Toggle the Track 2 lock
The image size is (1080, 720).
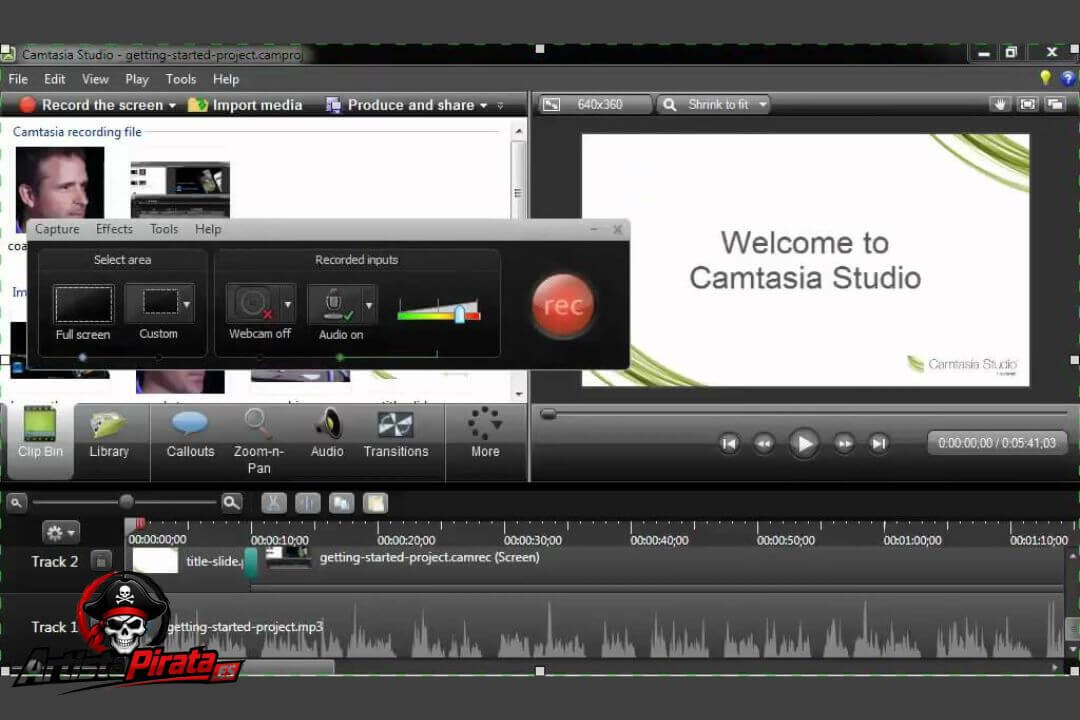pyautogui.click(x=101, y=561)
